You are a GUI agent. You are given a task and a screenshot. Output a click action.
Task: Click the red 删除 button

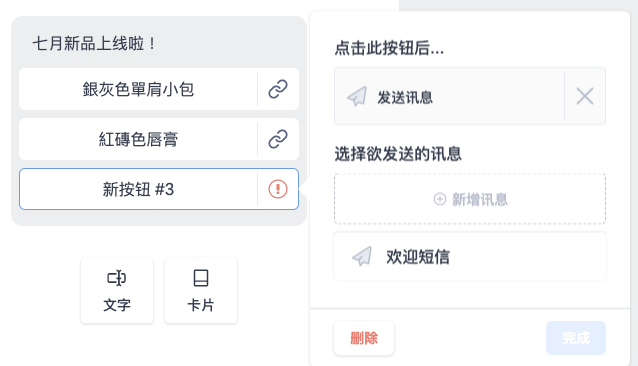click(364, 338)
